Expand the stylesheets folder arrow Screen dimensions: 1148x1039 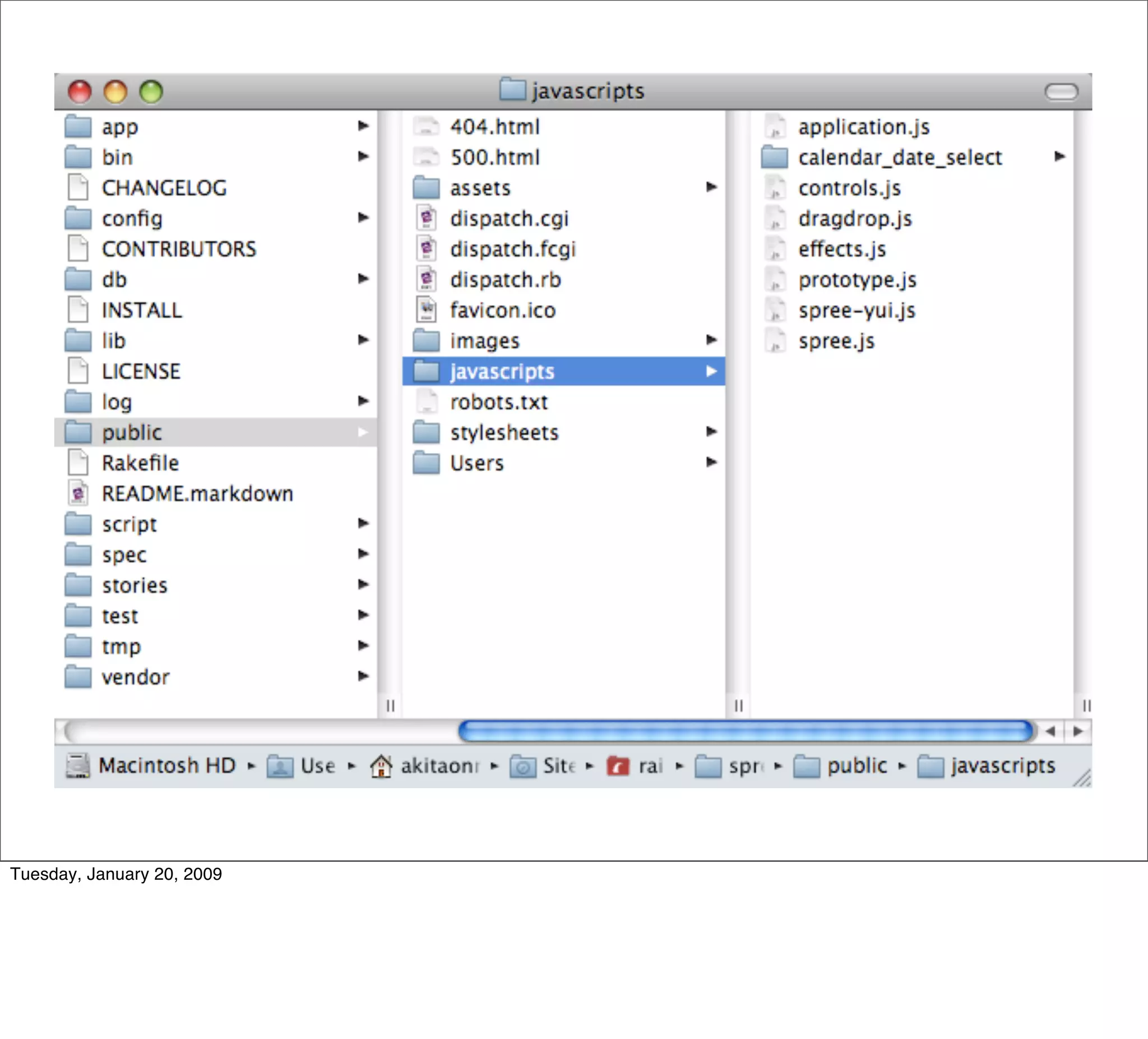(711, 432)
